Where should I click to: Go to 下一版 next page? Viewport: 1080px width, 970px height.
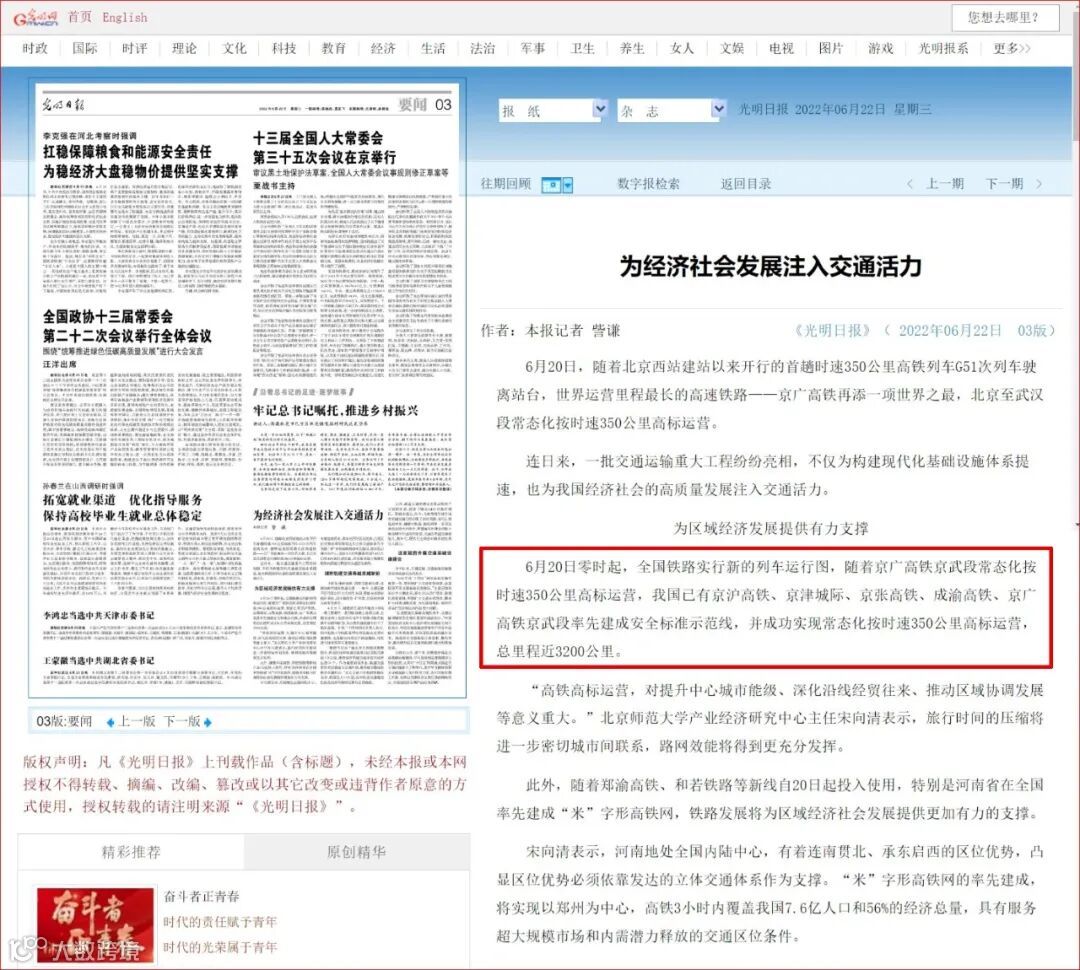[182, 721]
